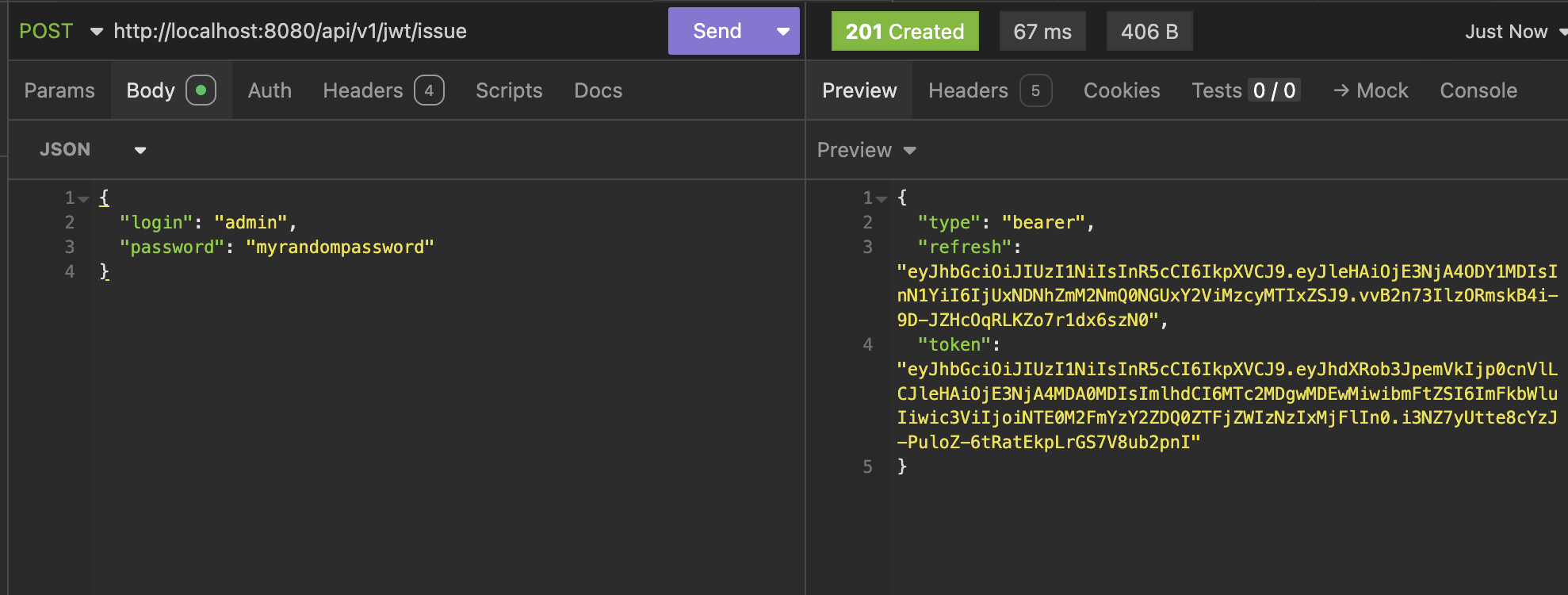This screenshot has height=595, width=1568.
Task: Expand the JSON body type dropdown
Action: tap(92, 150)
